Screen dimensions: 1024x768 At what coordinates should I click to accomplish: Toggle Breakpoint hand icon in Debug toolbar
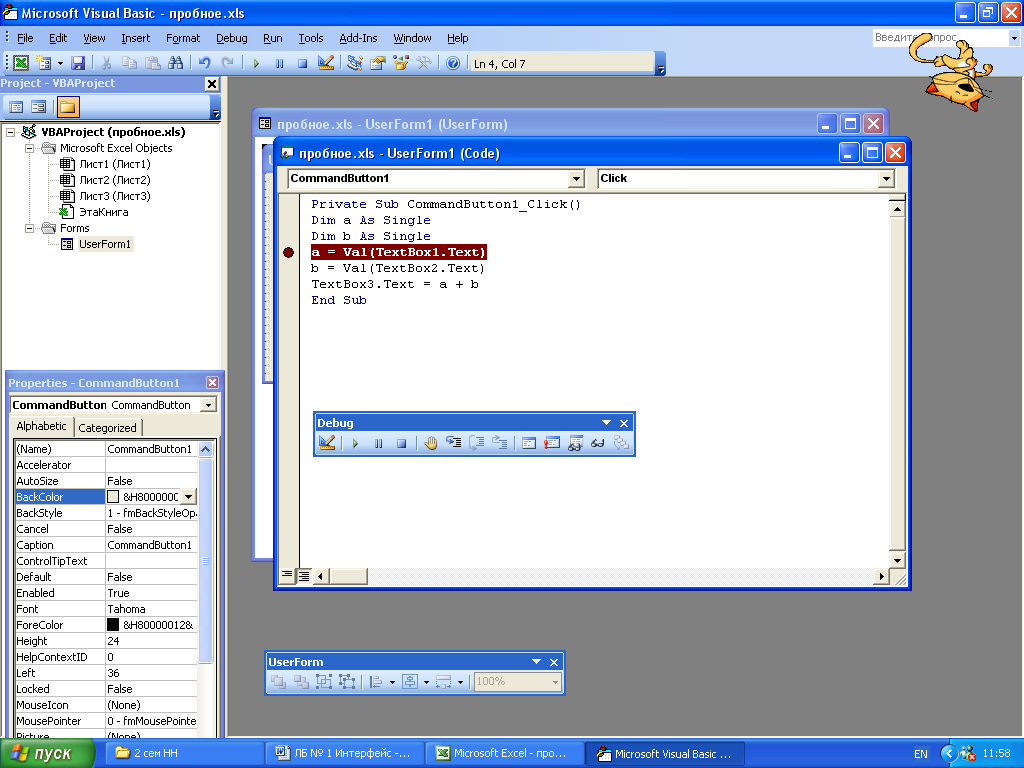(430, 443)
